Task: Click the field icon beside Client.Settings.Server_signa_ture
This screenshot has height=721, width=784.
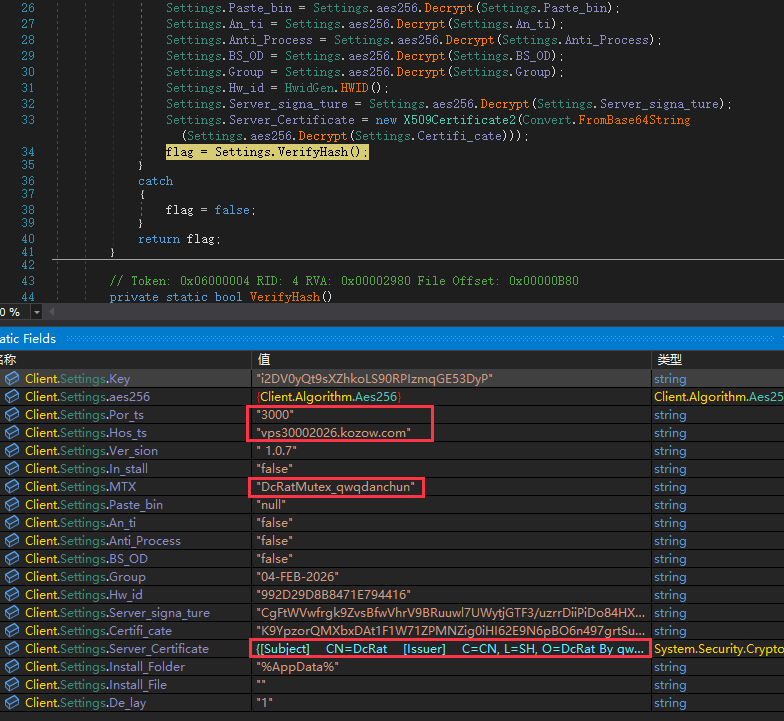Action: point(12,612)
